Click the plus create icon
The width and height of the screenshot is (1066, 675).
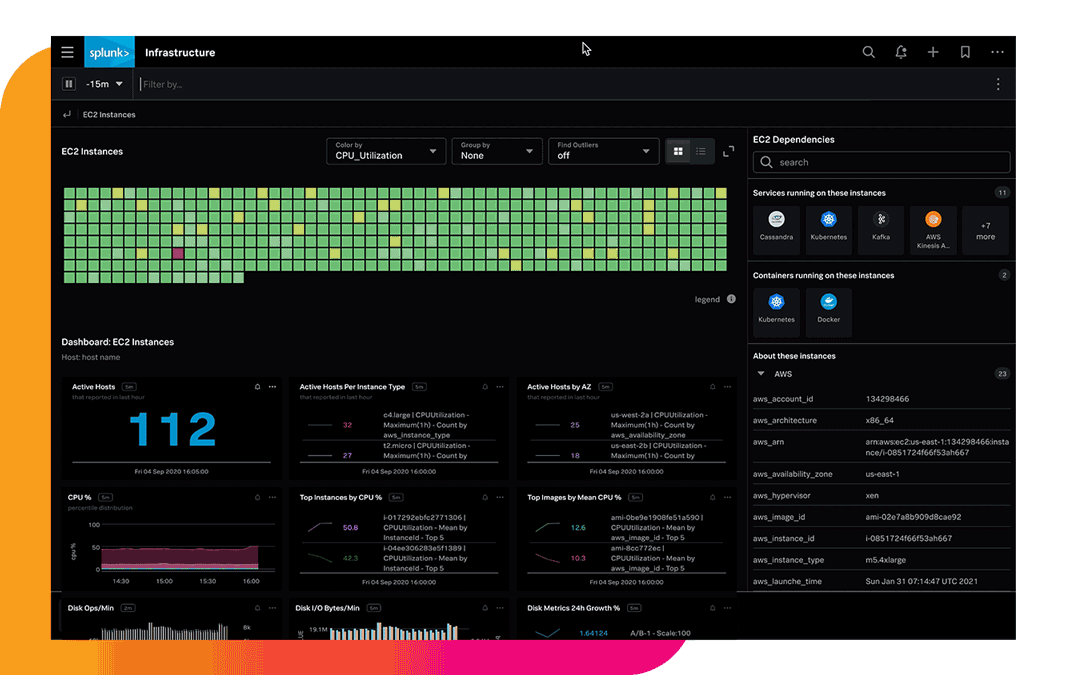[x=933, y=52]
